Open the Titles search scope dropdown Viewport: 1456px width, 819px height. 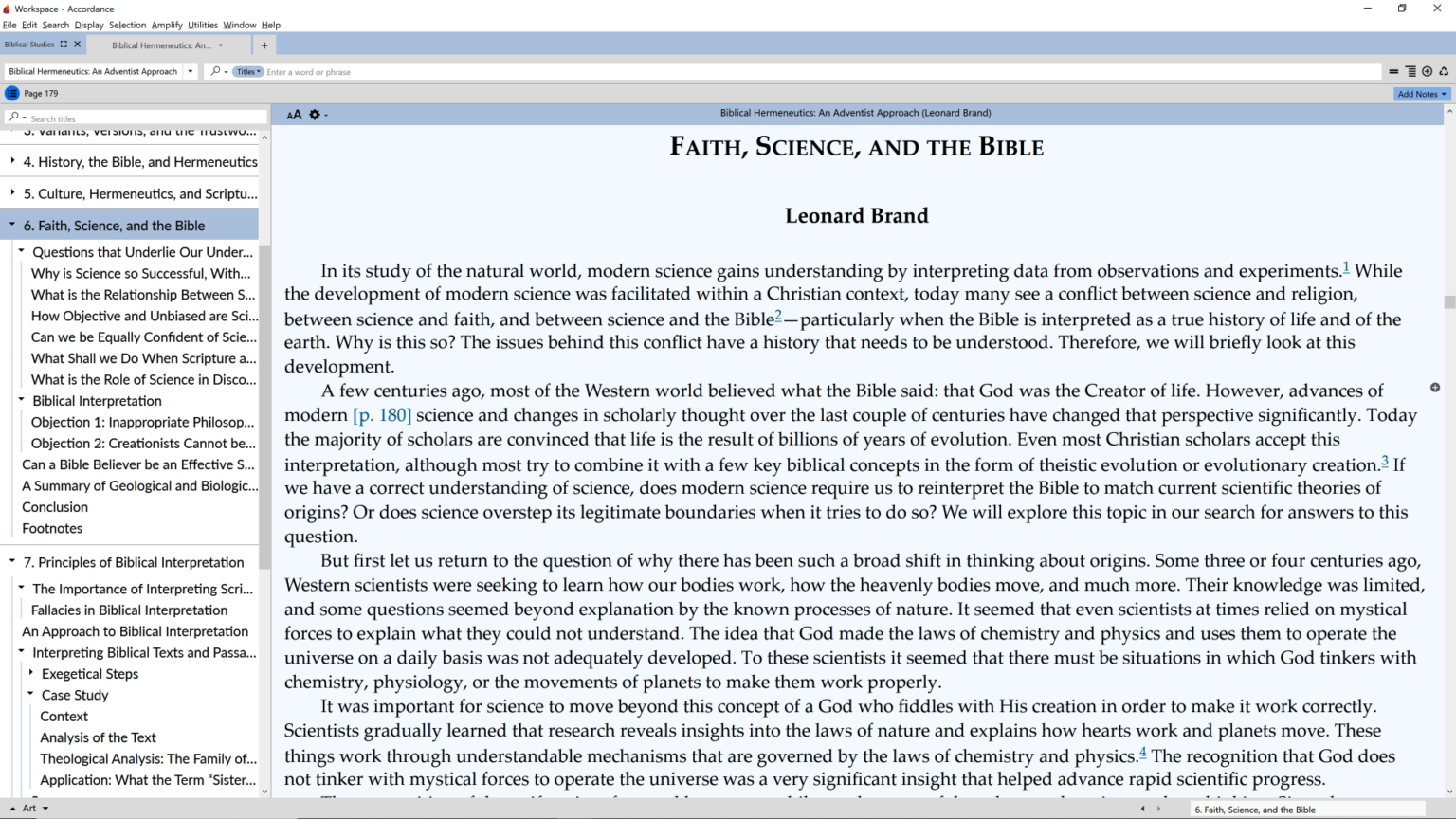(x=246, y=71)
